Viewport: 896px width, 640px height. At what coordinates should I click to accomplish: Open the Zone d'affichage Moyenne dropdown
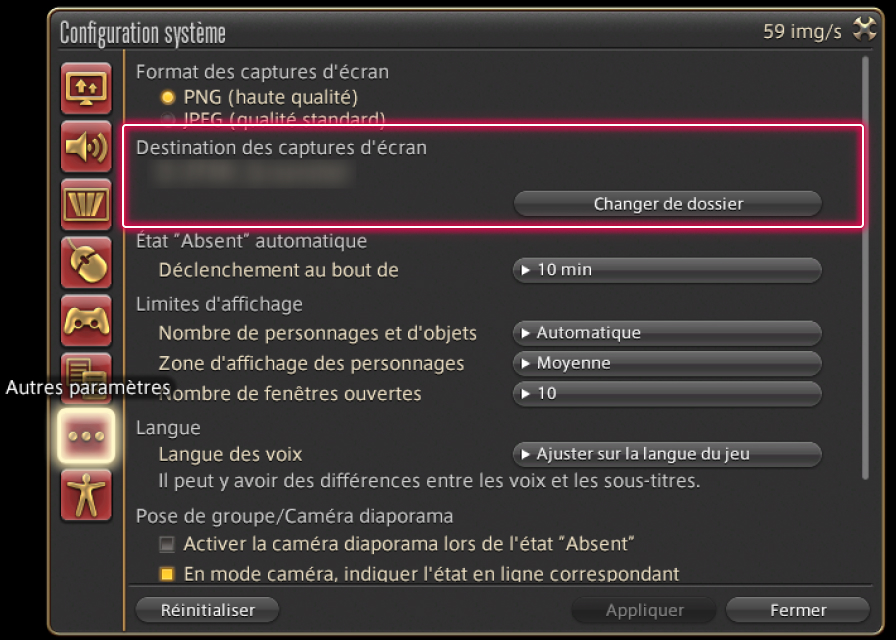click(667, 363)
